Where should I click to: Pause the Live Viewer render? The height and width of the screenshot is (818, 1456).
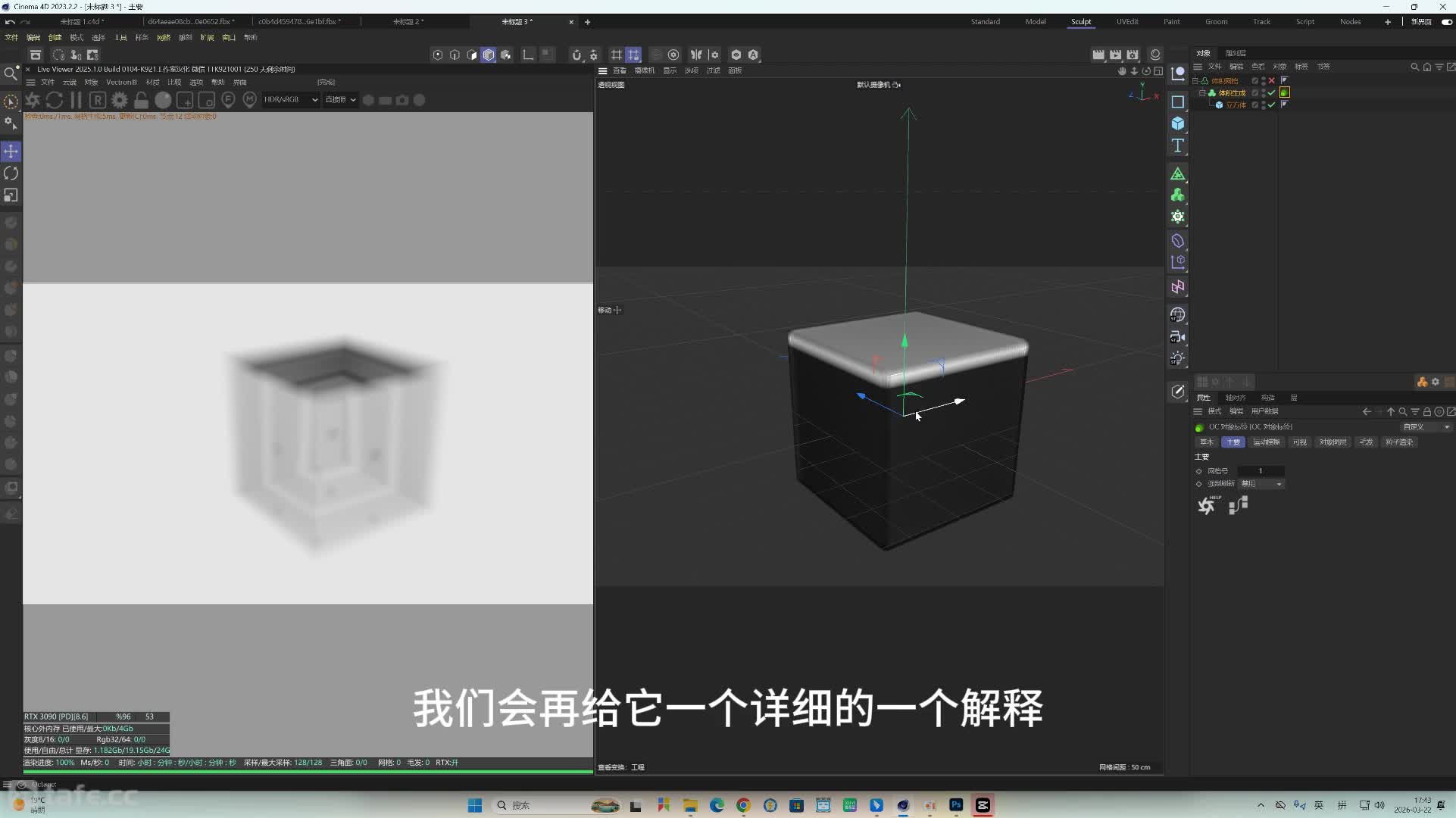click(76, 100)
